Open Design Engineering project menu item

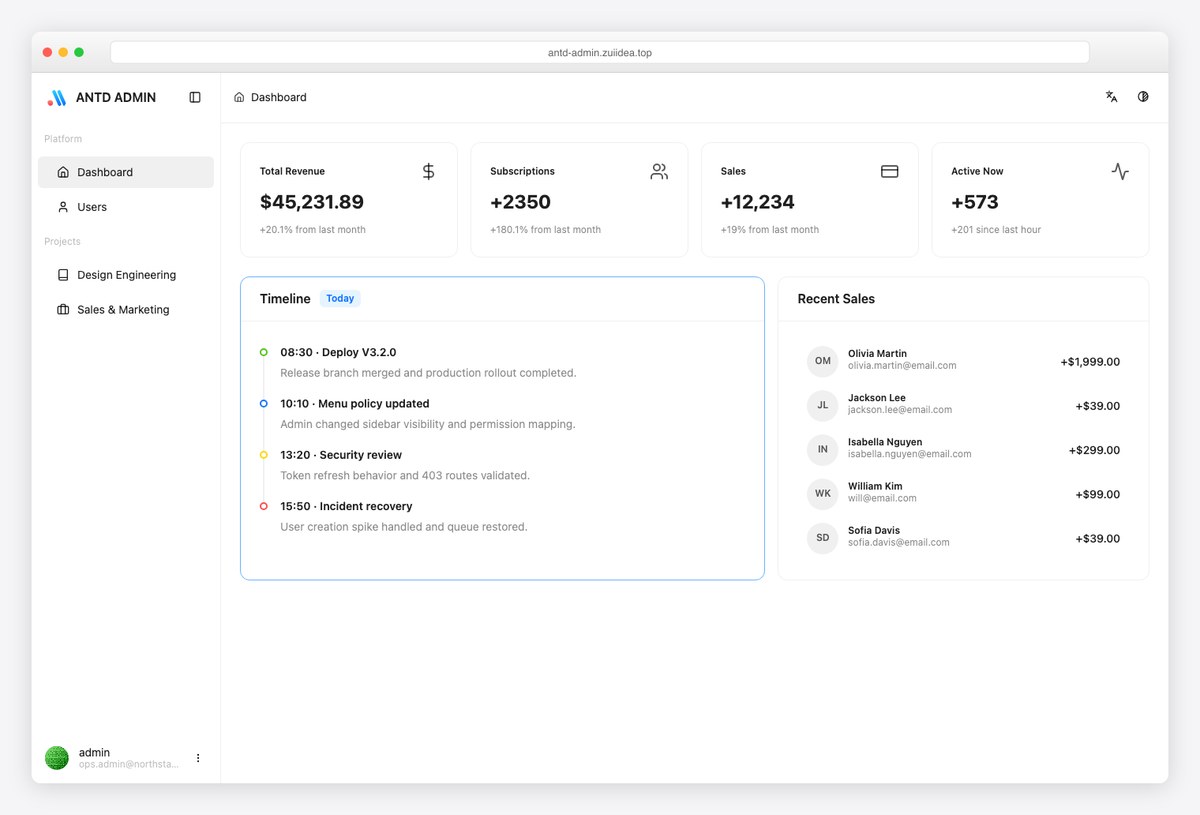(126, 275)
